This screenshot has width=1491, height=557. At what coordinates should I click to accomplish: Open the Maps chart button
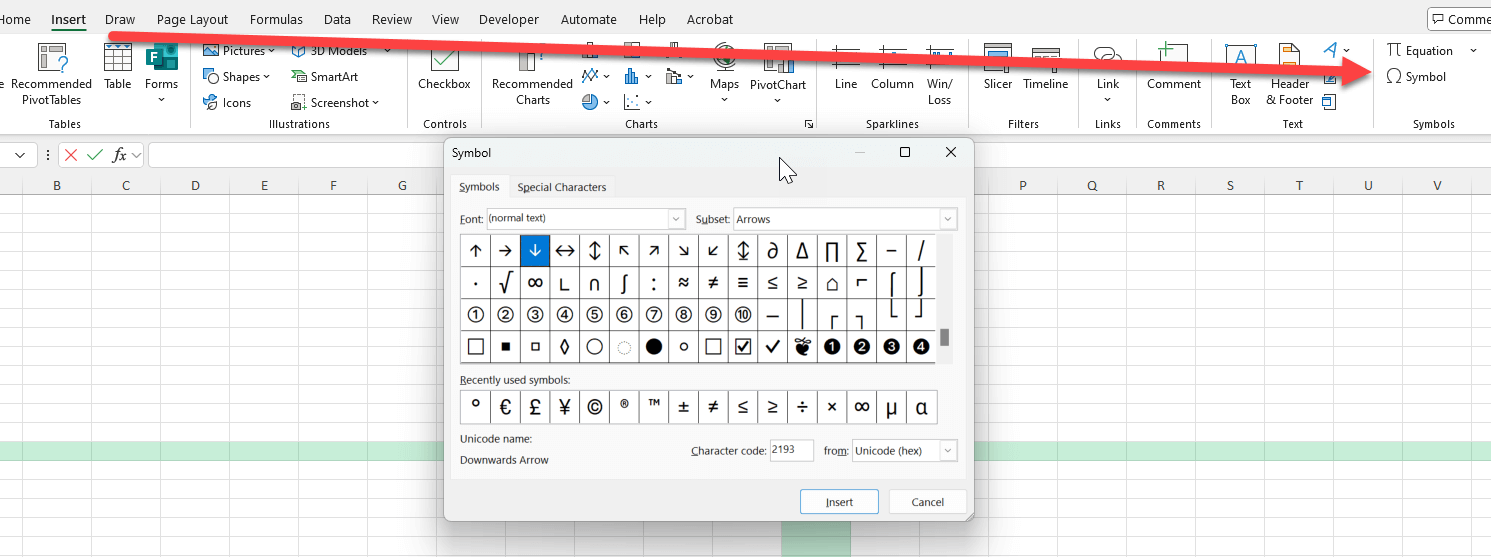(725, 70)
